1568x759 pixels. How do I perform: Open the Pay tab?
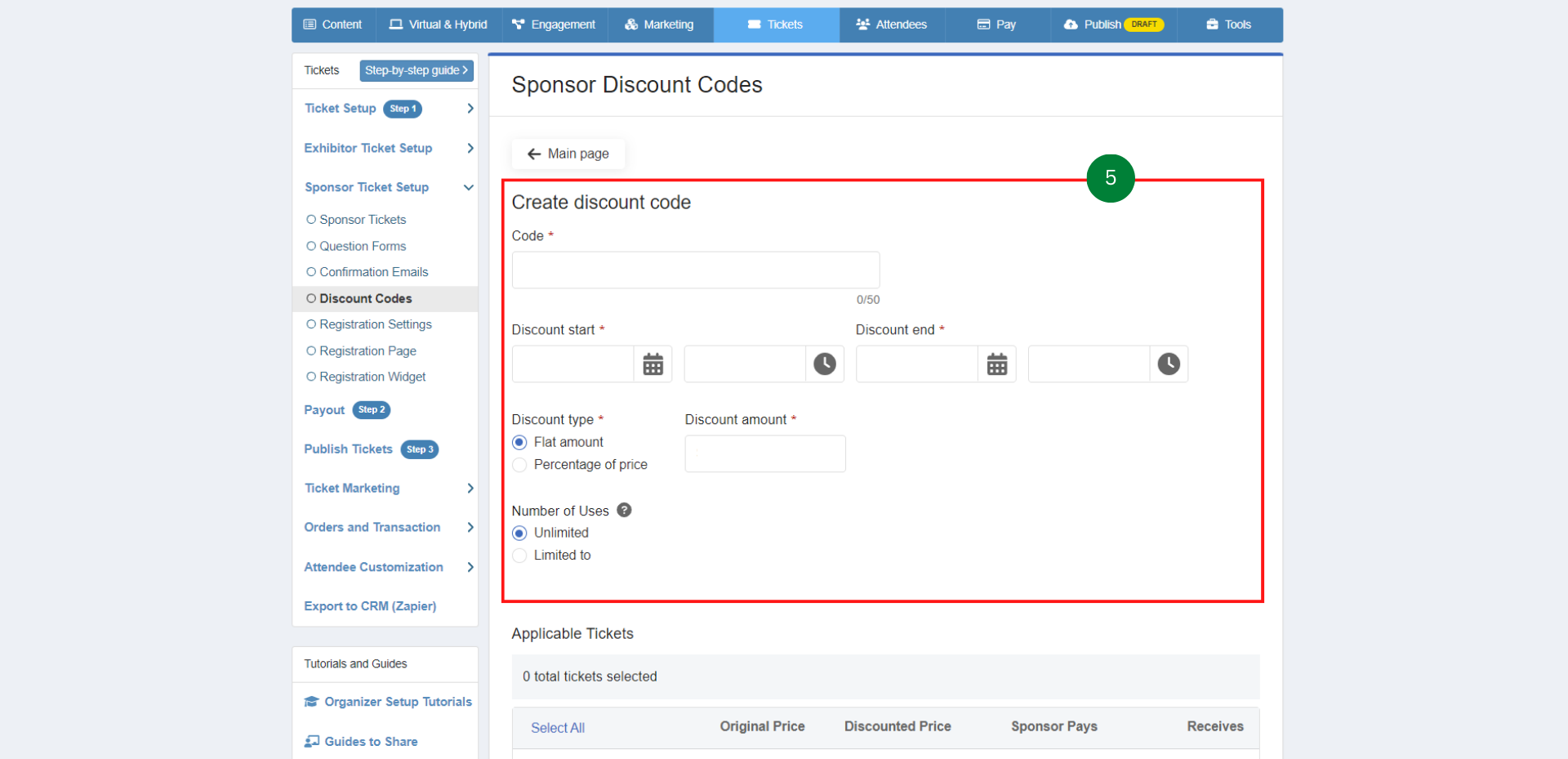(997, 25)
